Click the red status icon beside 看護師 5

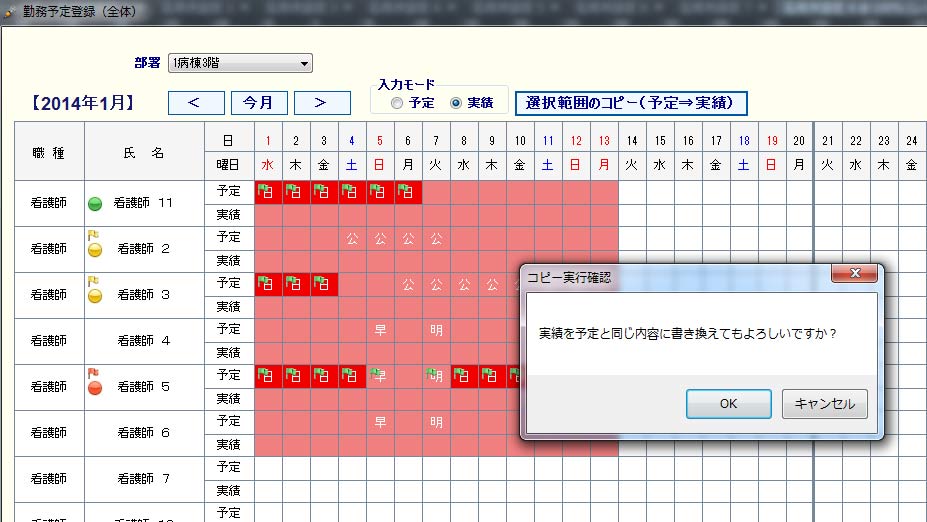(x=96, y=388)
